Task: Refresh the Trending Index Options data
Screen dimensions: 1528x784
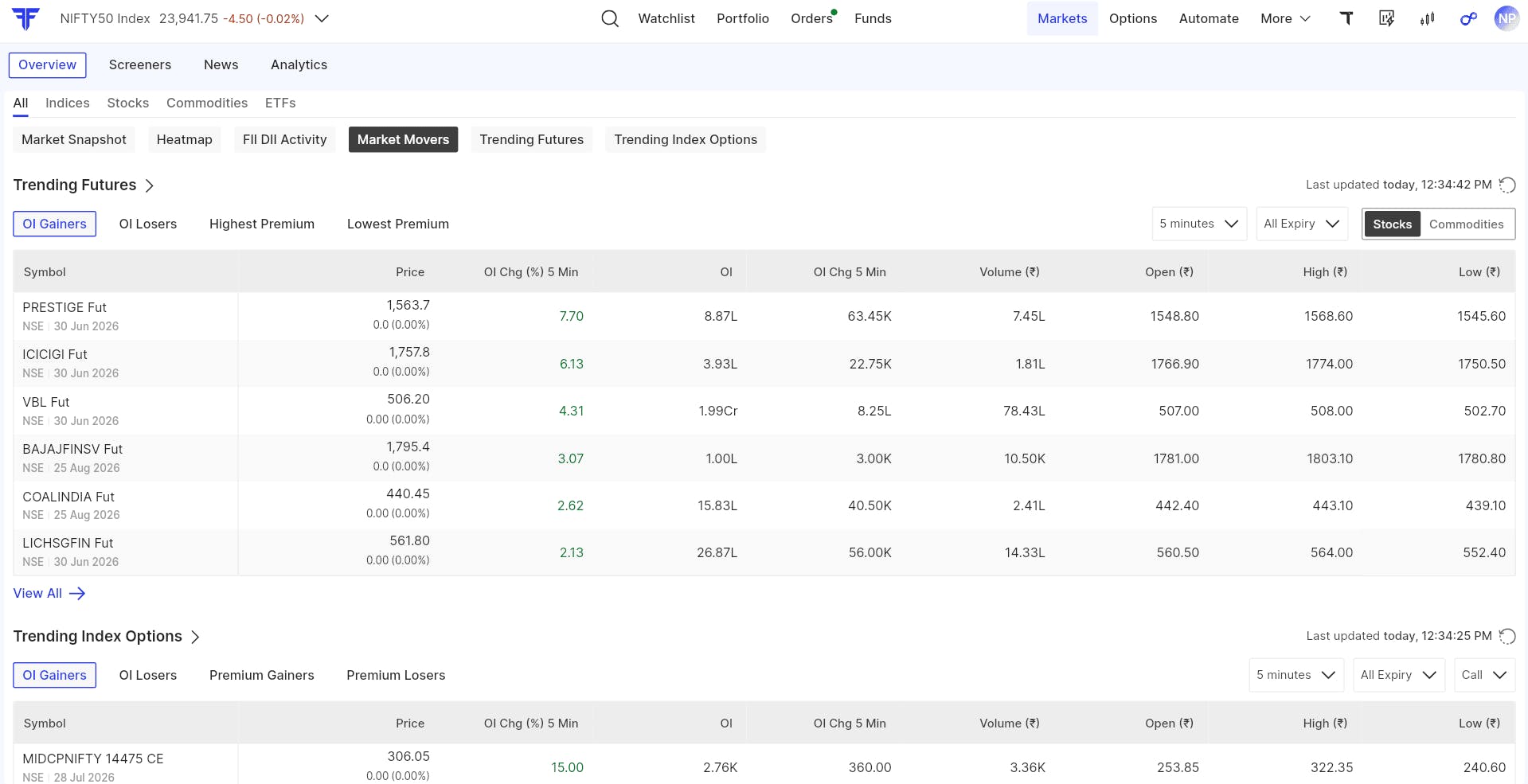Action: (x=1507, y=636)
